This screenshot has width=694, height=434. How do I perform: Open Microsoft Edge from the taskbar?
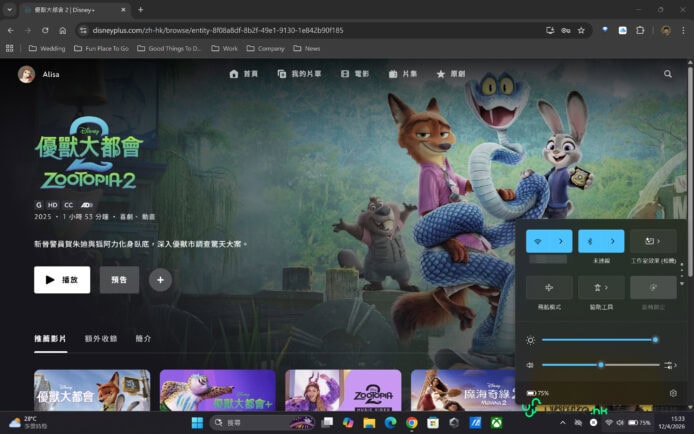click(x=390, y=423)
